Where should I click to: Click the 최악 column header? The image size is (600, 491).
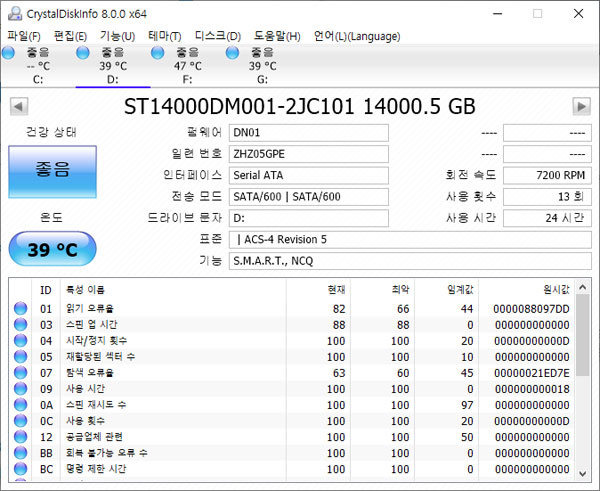tap(382, 290)
